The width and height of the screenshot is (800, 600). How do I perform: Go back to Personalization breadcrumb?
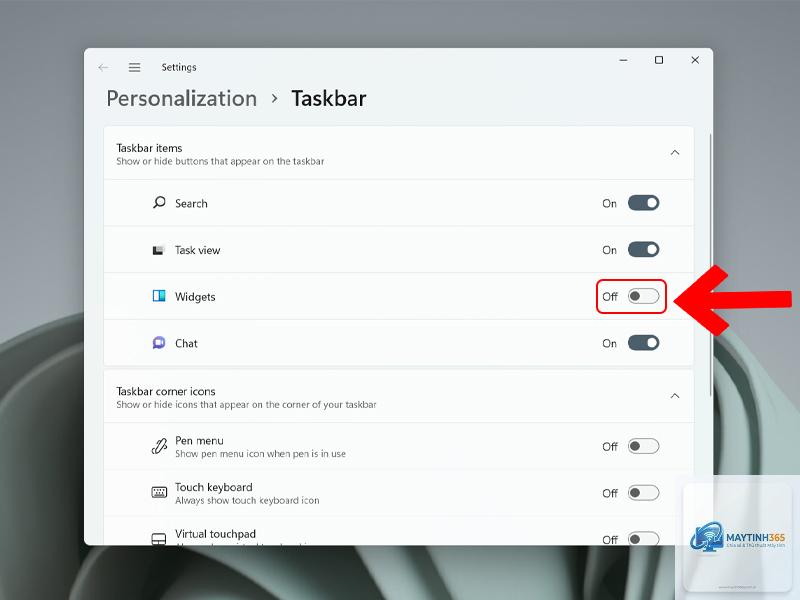(x=182, y=98)
